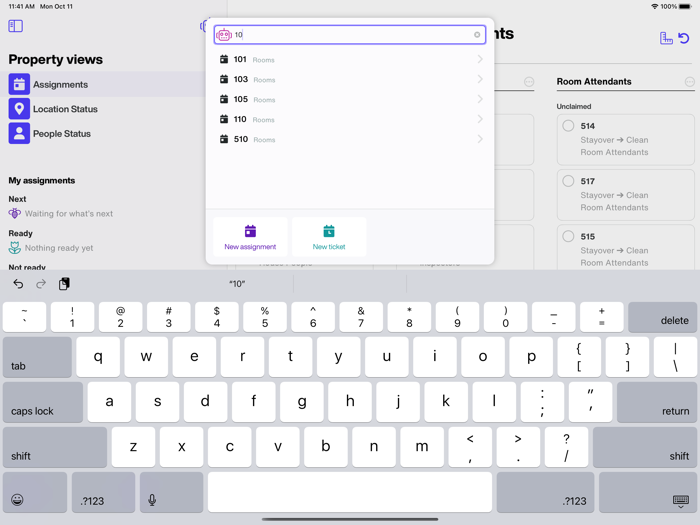Open the Location Status pin icon
The width and height of the screenshot is (700, 525).
coord(19,109)
